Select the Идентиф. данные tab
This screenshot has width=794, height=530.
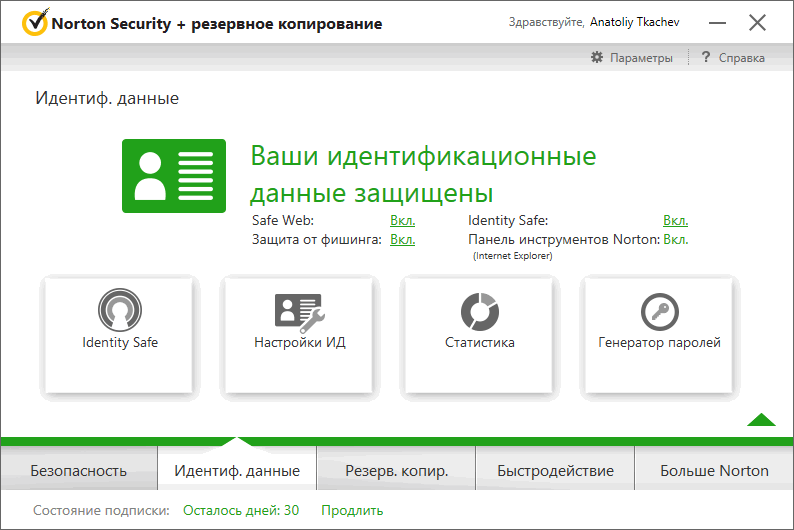click(237, 470)
